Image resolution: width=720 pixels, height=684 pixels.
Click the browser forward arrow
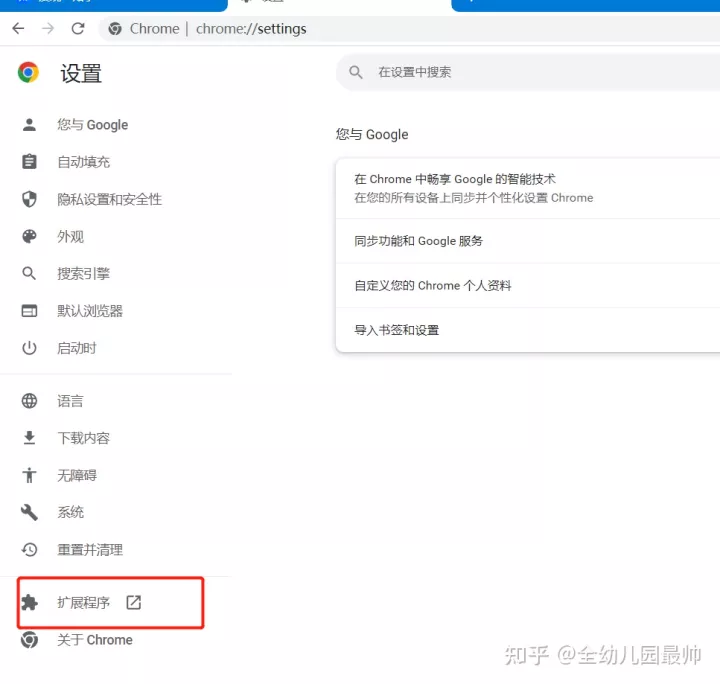(x=48, y=28)
